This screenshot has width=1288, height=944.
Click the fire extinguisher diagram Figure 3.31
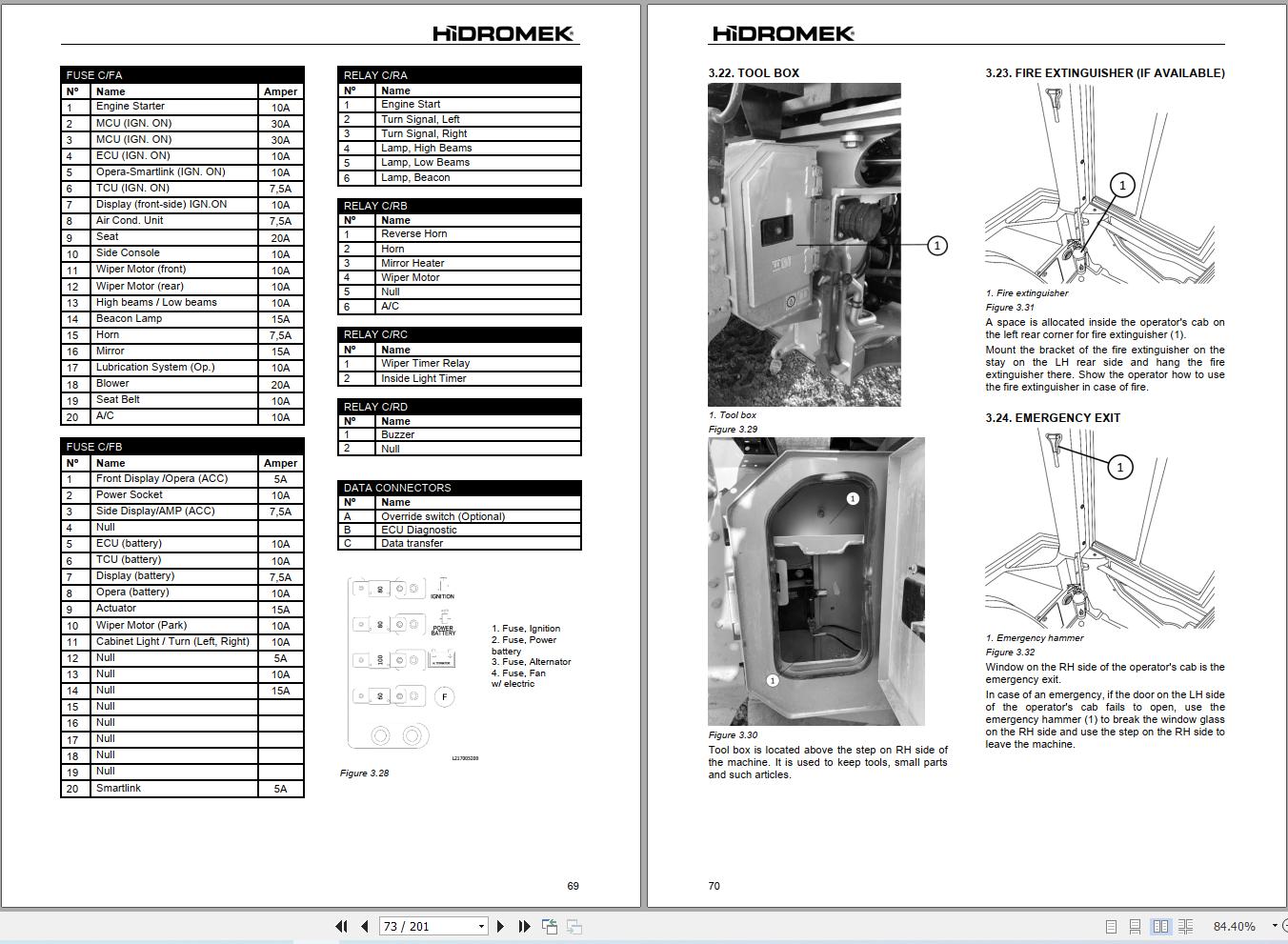click(x=1099, y=184)
